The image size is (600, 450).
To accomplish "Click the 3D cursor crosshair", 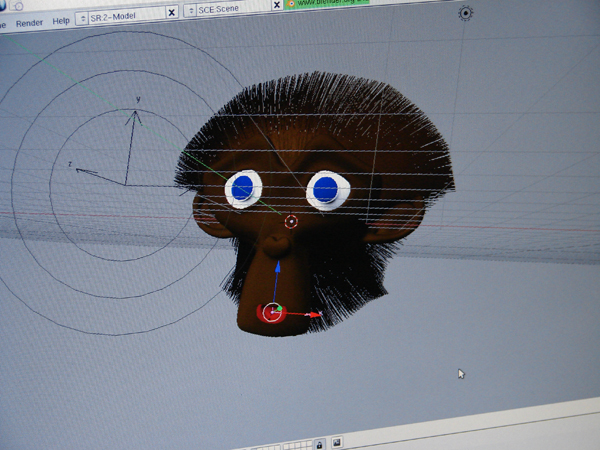I will click(x=291, y=221).
